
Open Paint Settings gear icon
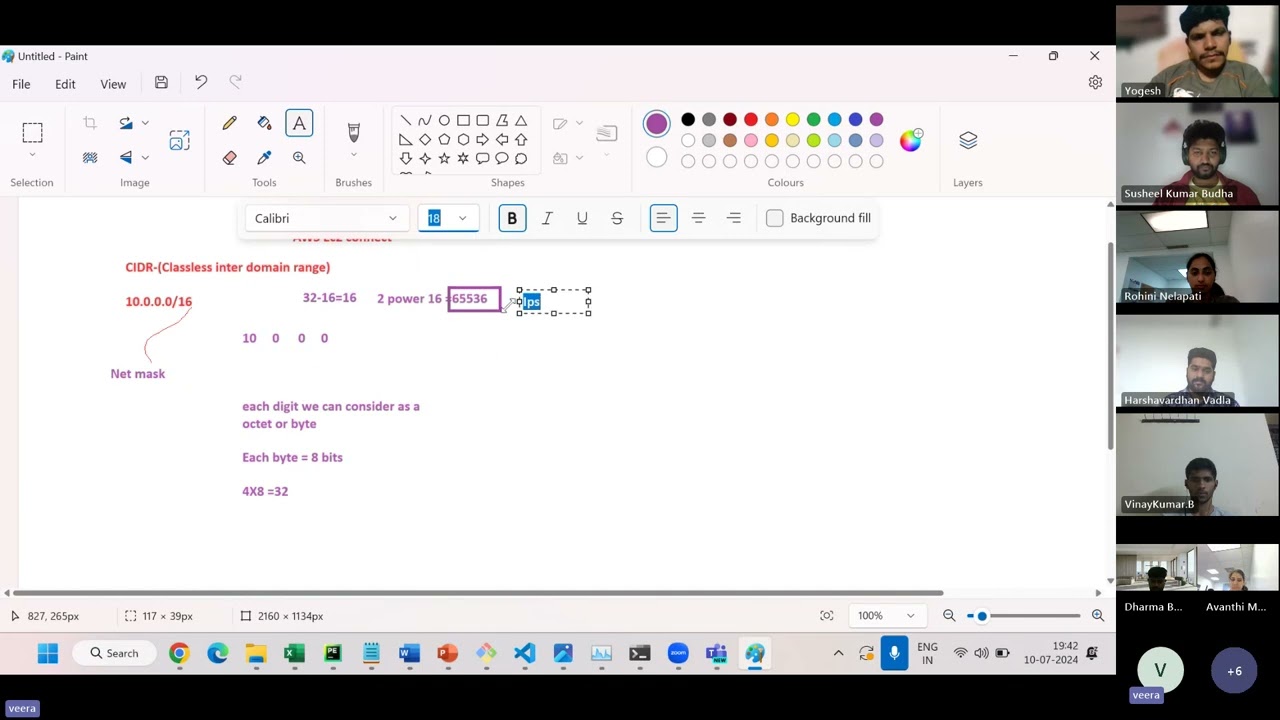(x=1095, y=83)
